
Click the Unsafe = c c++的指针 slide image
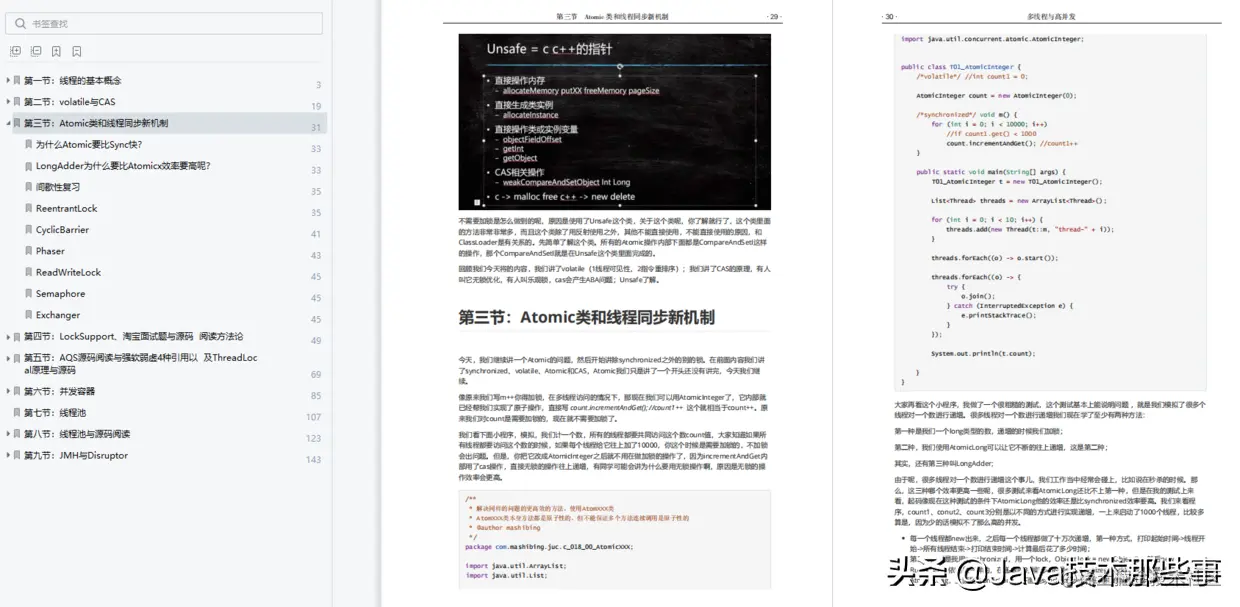(x=615, y=122)
